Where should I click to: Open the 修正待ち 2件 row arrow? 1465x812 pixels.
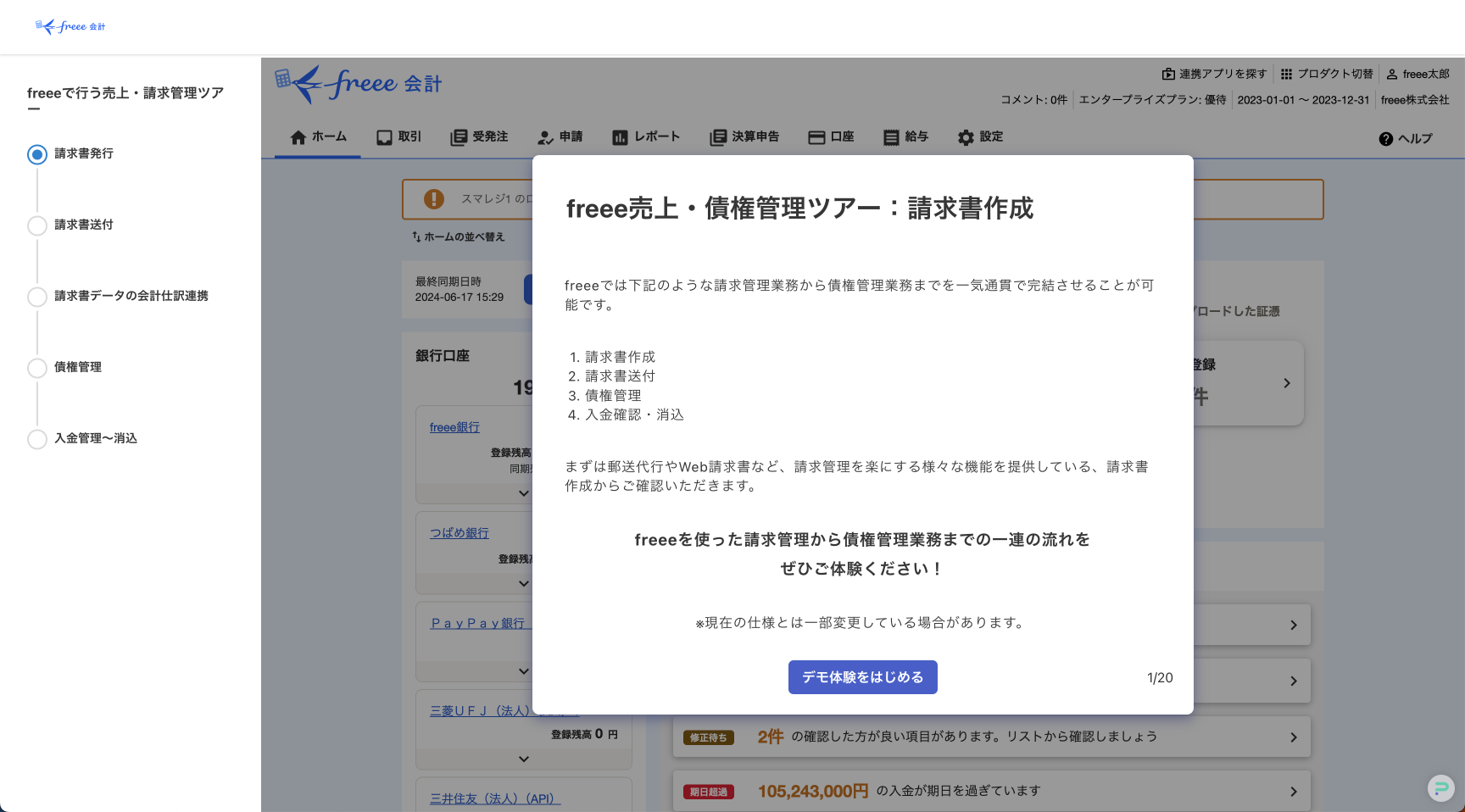1294,737
